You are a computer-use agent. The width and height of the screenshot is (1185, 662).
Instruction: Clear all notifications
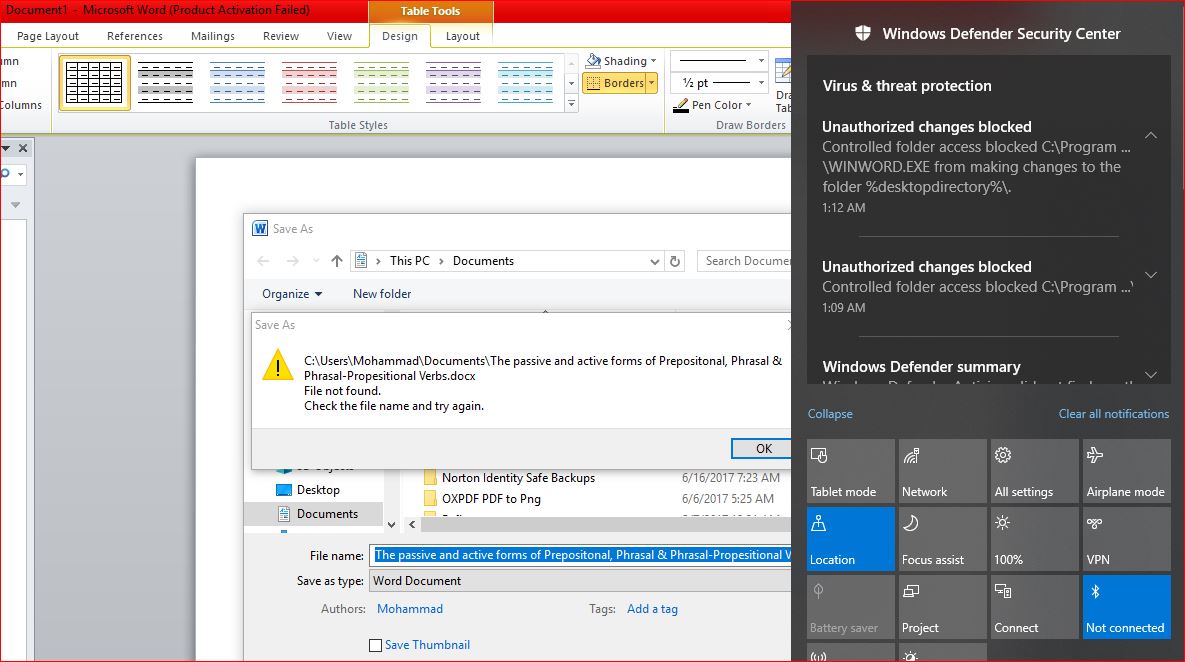pos(1113,414)
